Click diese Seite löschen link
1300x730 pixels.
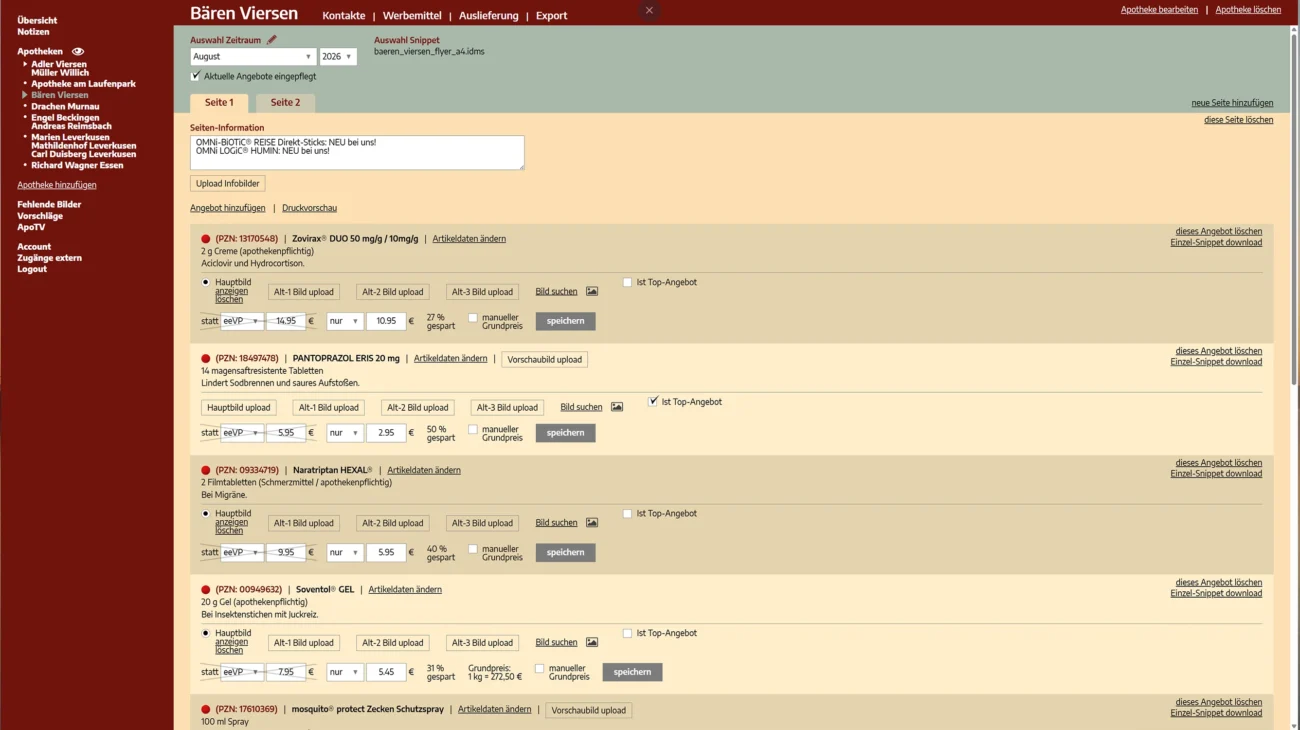1239,120
